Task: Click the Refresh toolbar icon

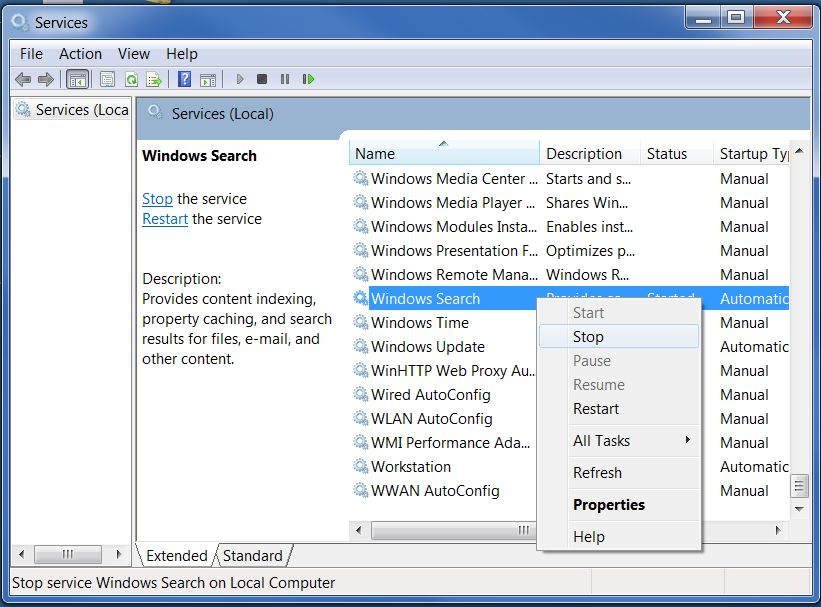Action: tap(131, 80)
